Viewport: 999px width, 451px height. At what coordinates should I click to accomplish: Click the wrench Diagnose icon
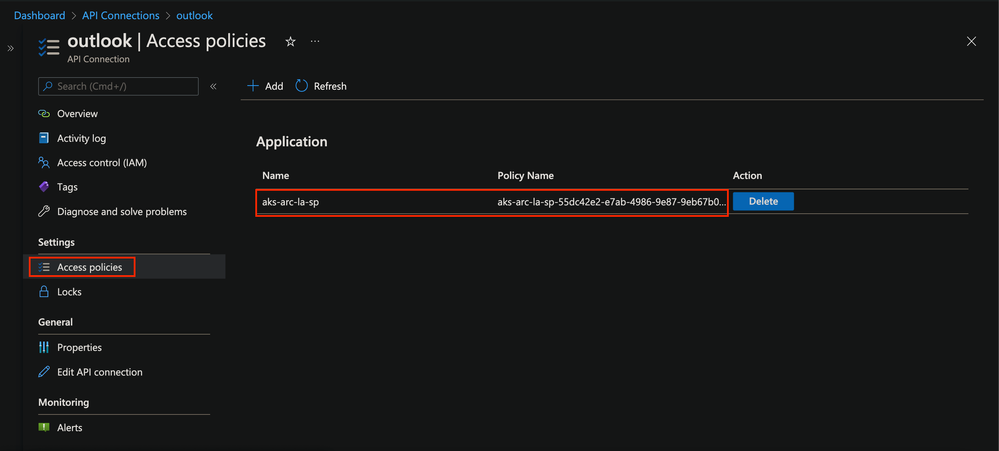44,211
